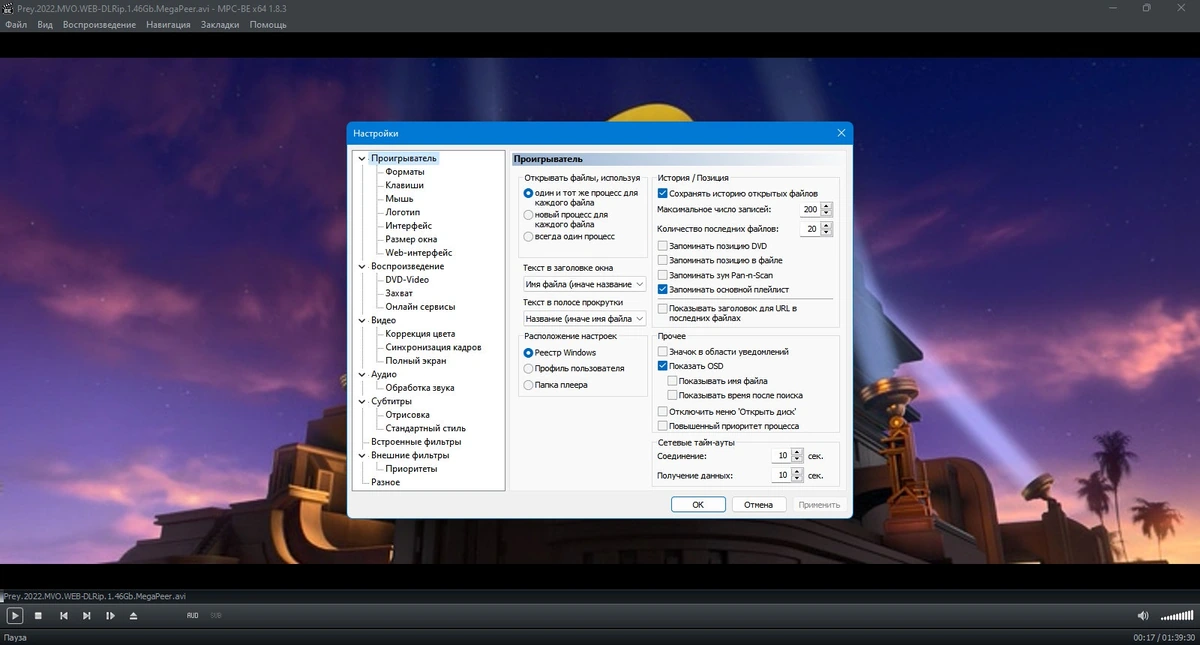Skip to the previous file icon
Viewport: 1200px width, 645px height.
(64, 615)
